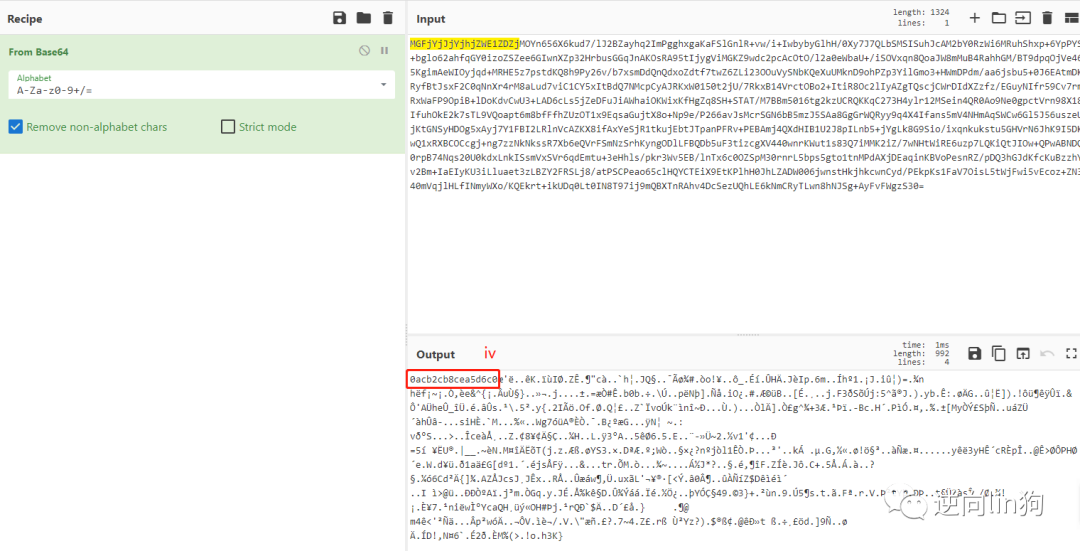Copy raw output to clipboard
Image resolution: width=1080 pixels, height=551 pixels.
(999, 353)
